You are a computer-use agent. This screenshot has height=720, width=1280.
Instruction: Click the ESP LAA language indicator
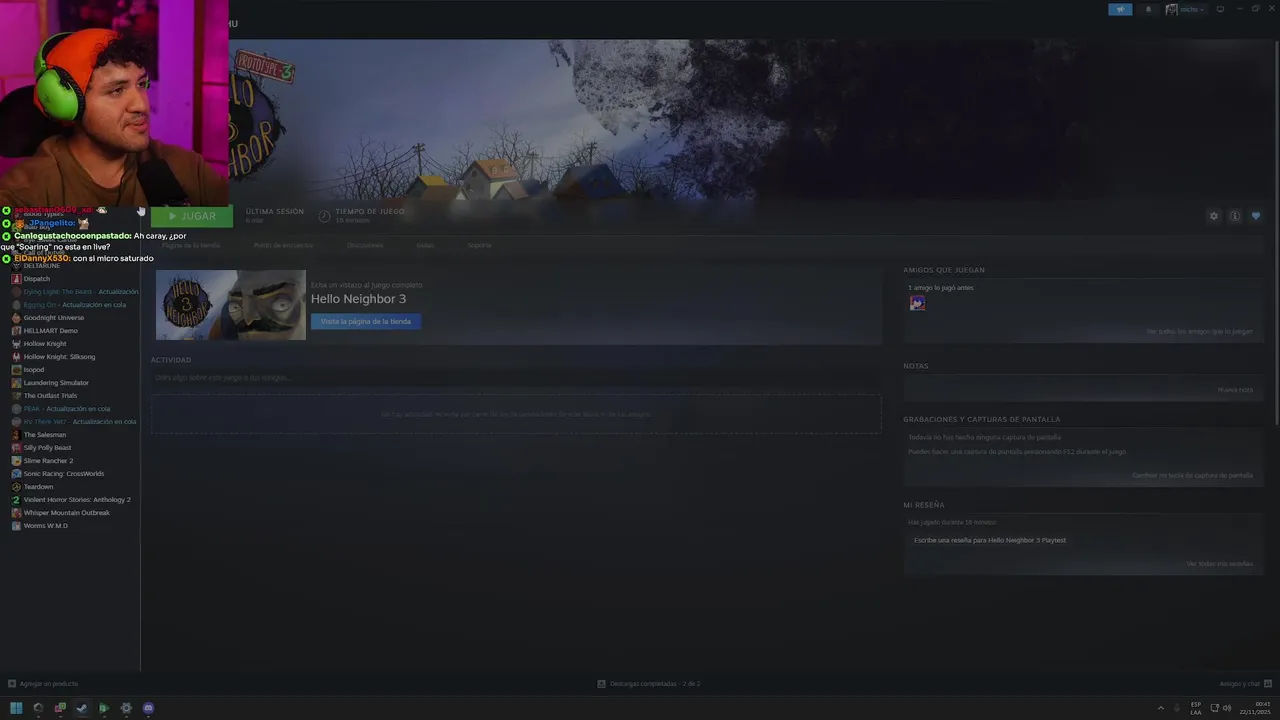click(x=1196, y=708)
